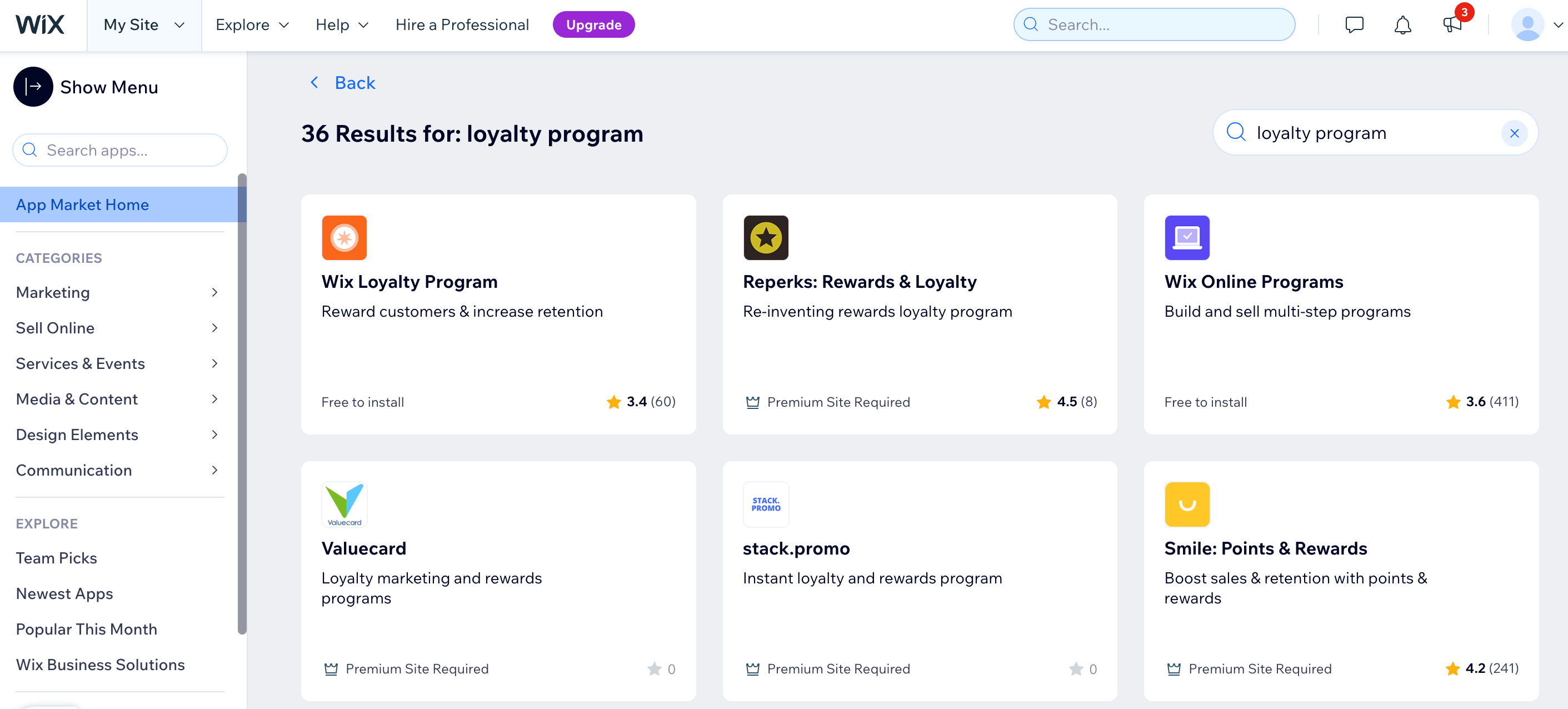Select Team Picks from Explore section
This screenshot has width=1568, height=709.
(x=55, y=557)
